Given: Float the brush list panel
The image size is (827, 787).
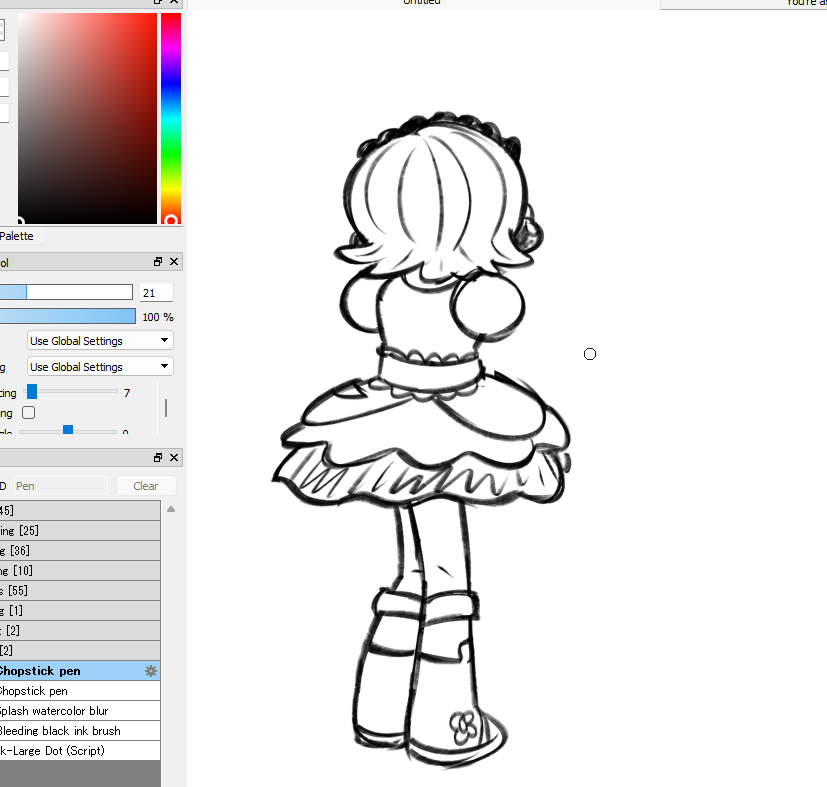Looking at the screenshot, I should click(x=158, y=457).
